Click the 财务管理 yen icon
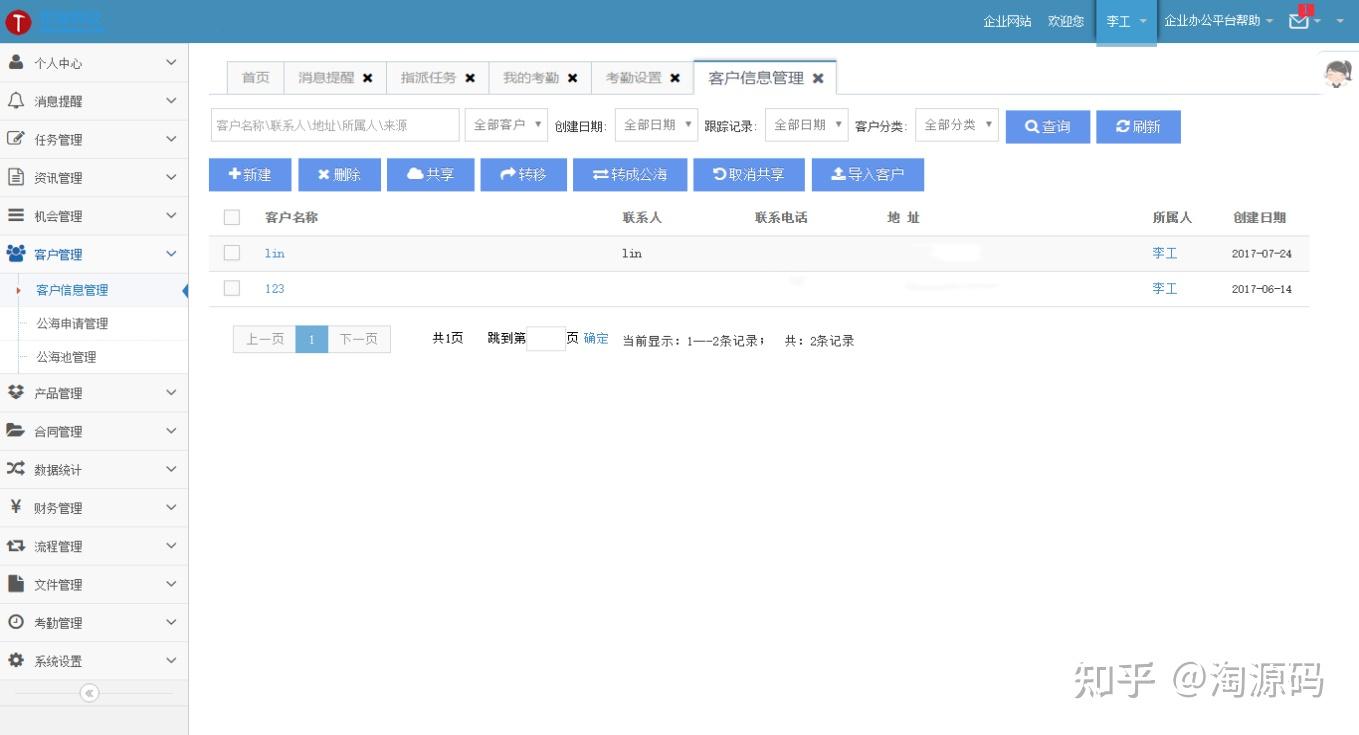This screenshot has height=735, width=1359. pyautogui.click(x=16, y=507)
